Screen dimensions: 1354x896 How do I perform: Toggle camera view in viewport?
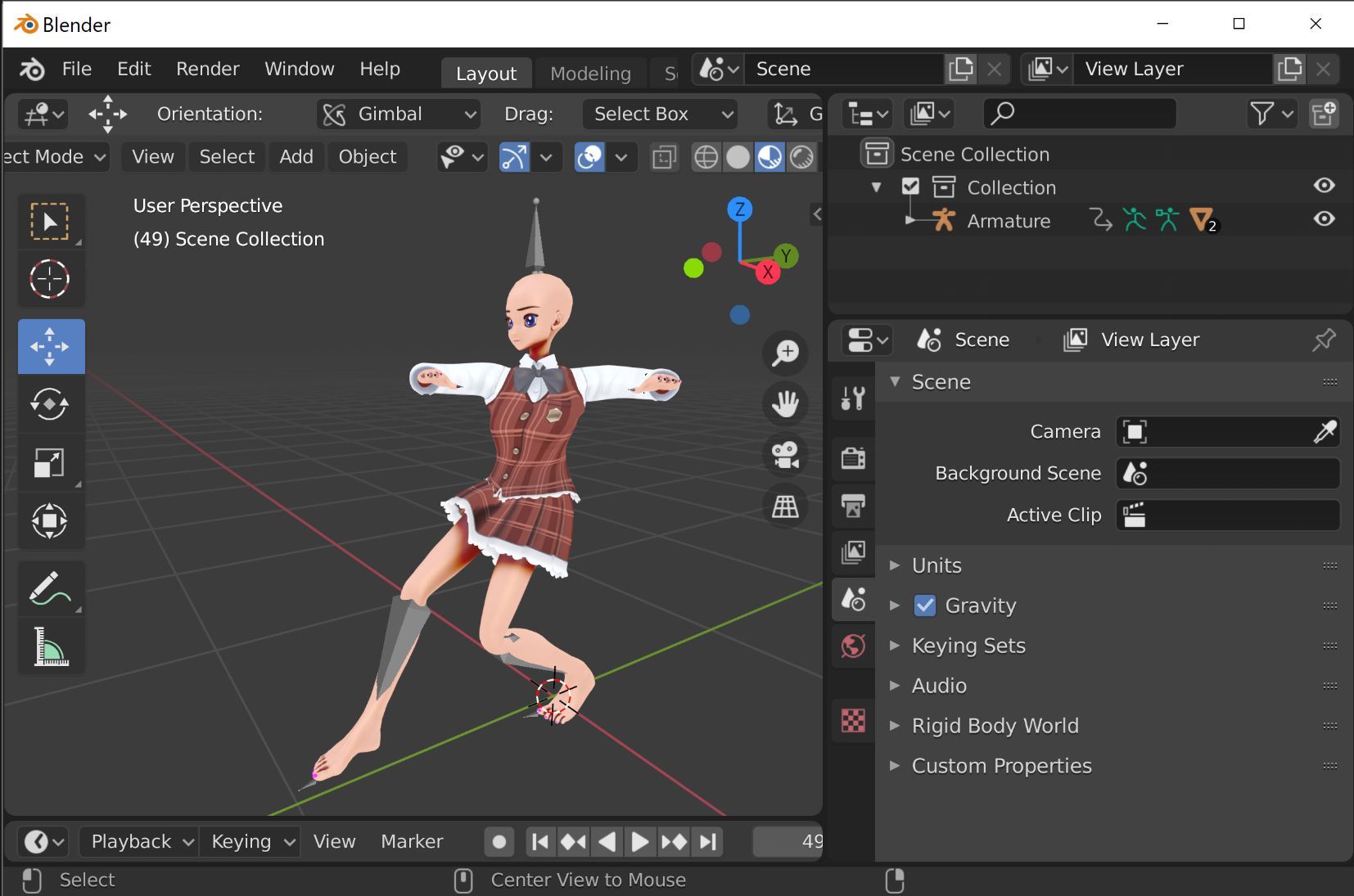coord(785,456)
